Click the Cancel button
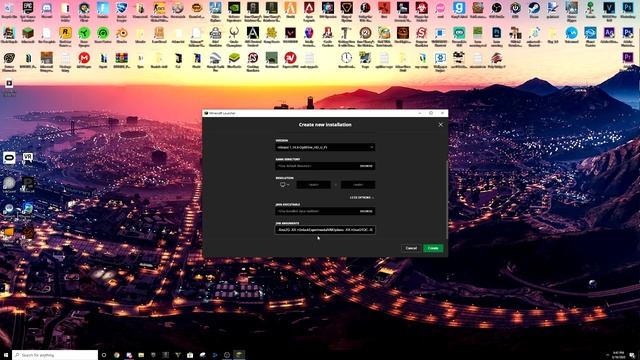Image resolution: width=640 pixels, height=360 pixels. (x=411, y=248)
